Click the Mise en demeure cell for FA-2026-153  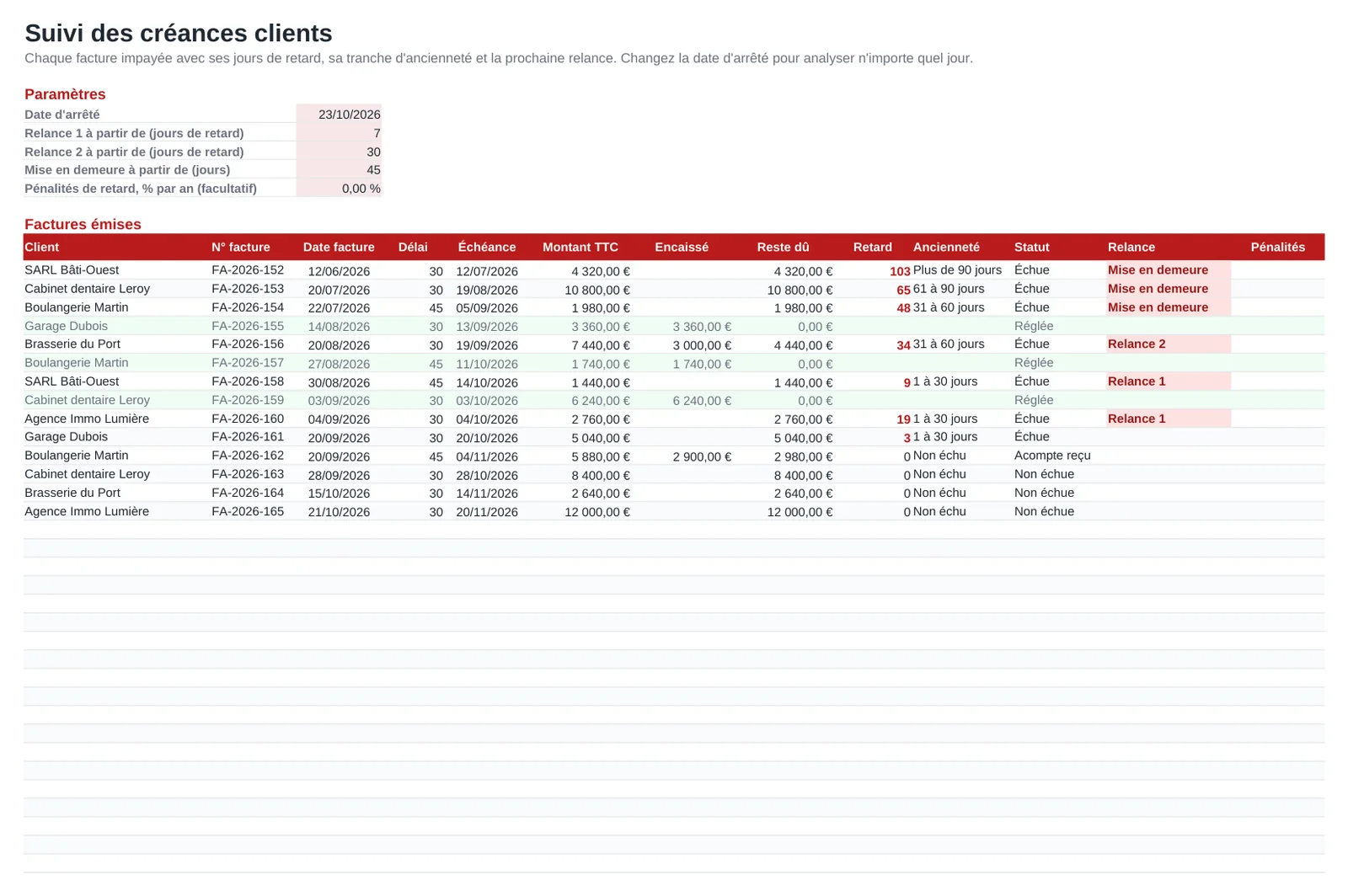click(1169, 289)
